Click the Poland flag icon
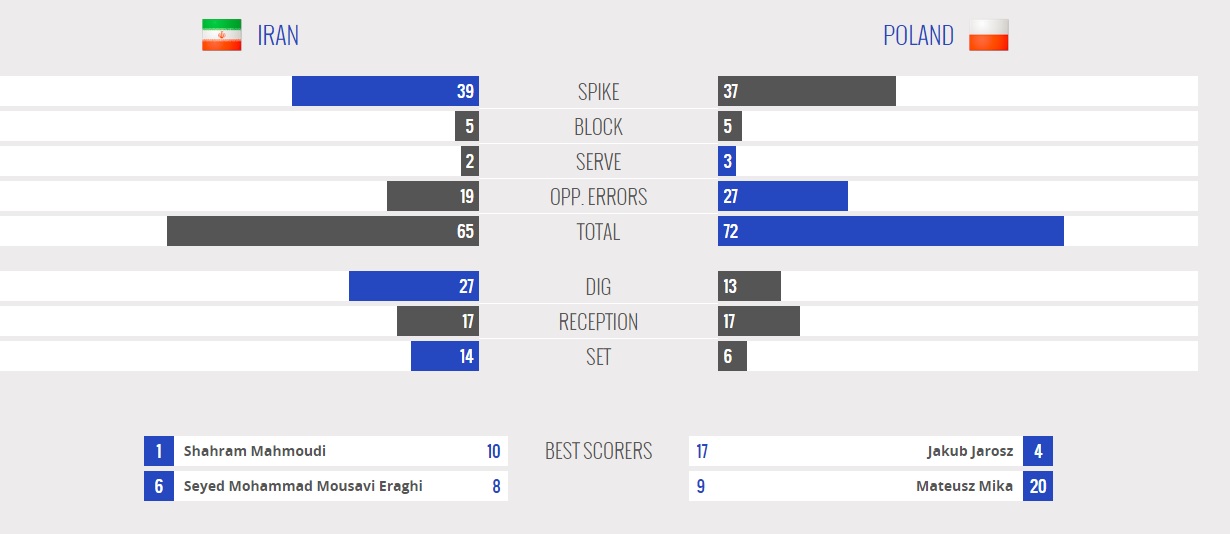 (x=988, y=35)
